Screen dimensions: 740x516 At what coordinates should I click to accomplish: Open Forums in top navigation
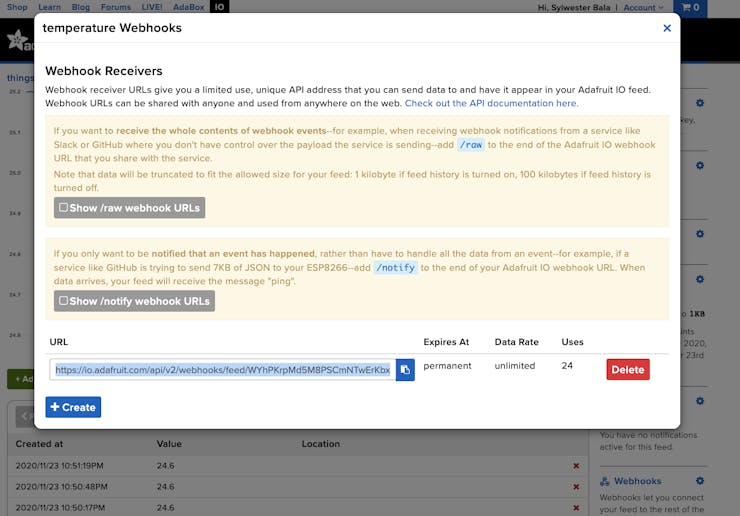pos(116,7)
